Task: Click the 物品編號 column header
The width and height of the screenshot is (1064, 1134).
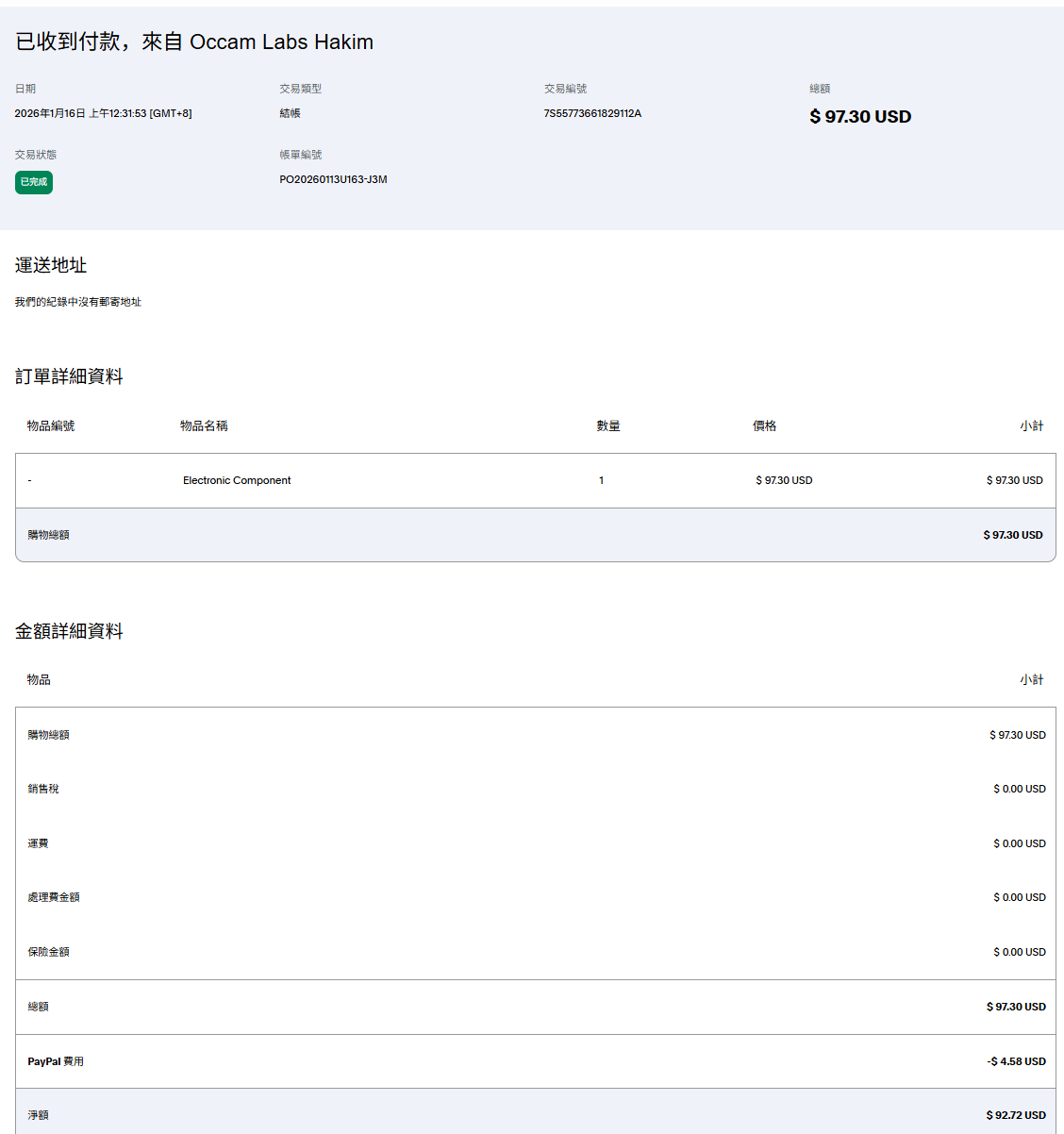Action: click(x=51, y=426)
